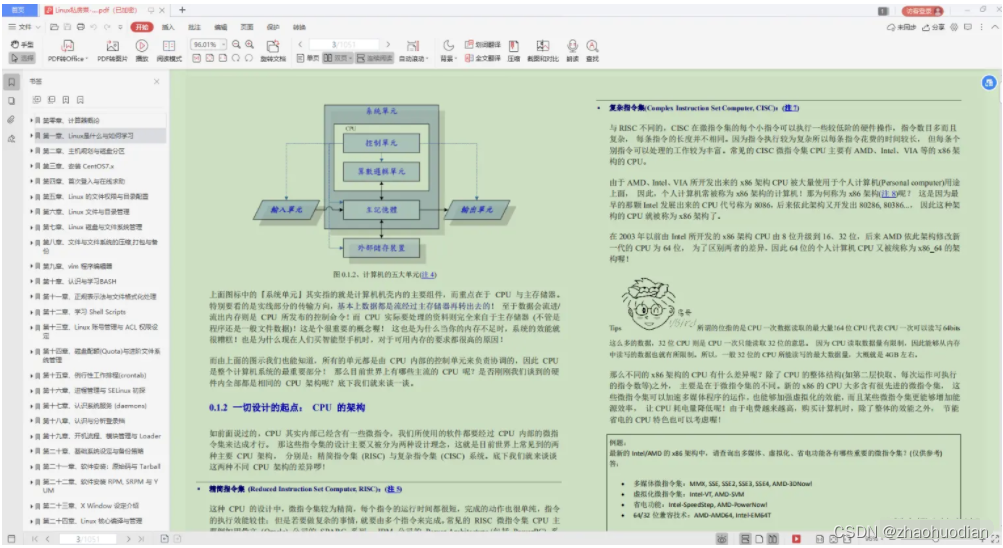The height and width of the screenshot is (548, 1003).
Task: Expand bookmark 第十章 认识与学习BASH
Action: tap(31, 281)
